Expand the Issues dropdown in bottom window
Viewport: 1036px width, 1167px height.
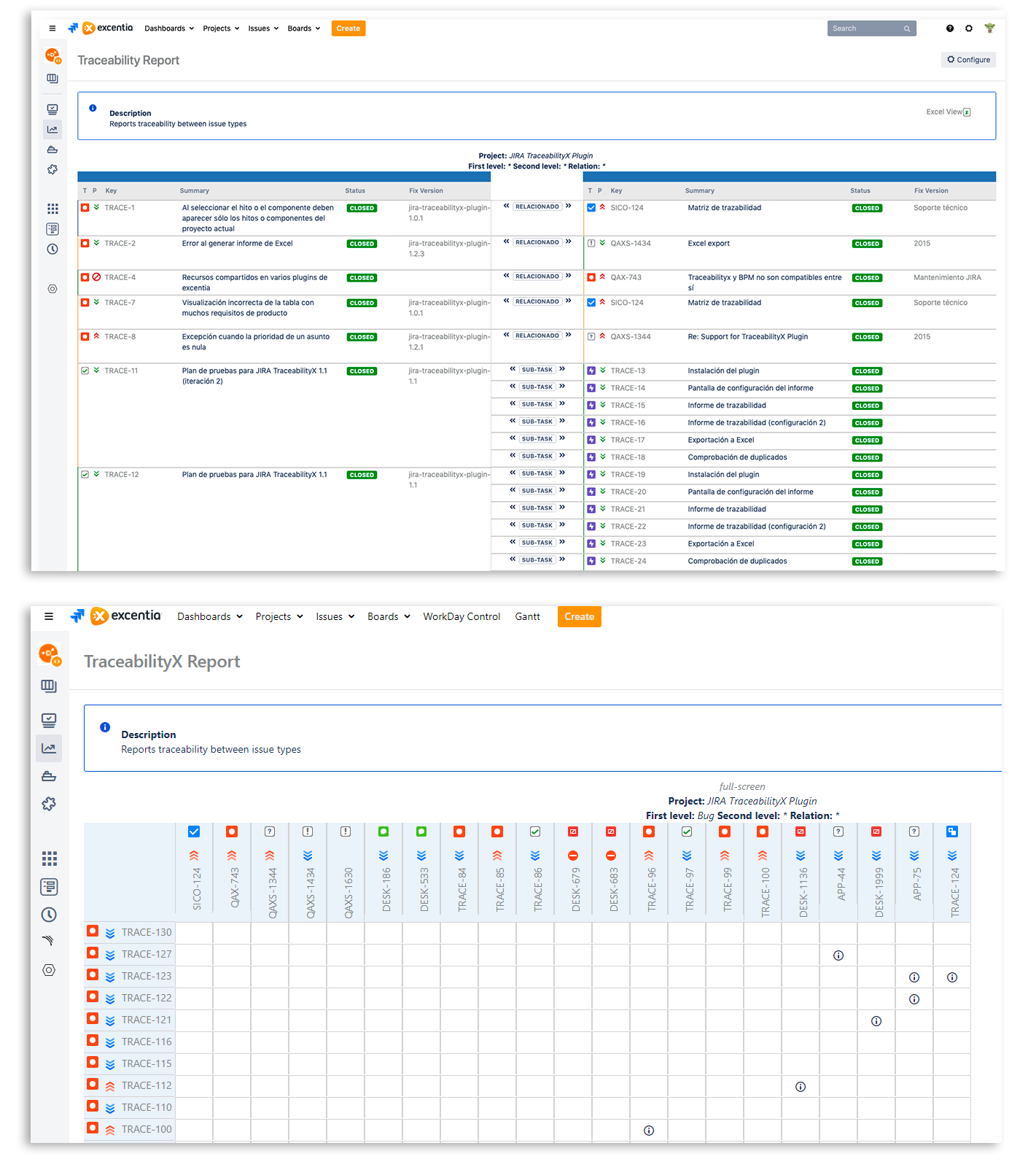(x=335, y=616)
